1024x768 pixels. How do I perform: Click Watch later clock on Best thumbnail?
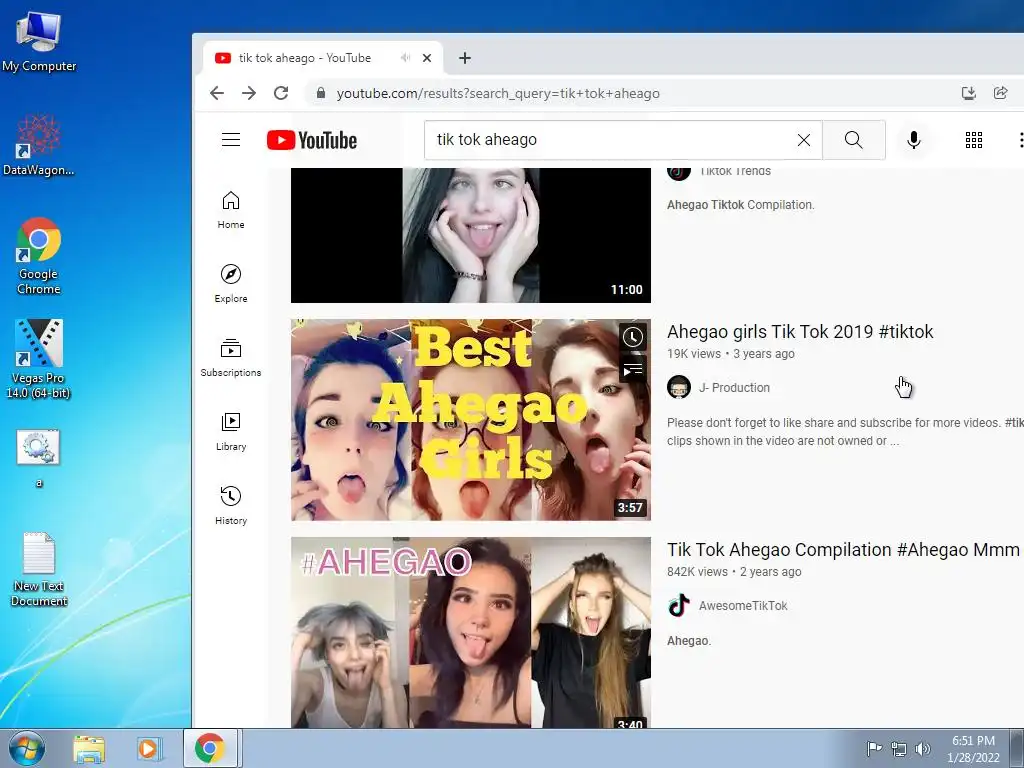coord(632,337)
